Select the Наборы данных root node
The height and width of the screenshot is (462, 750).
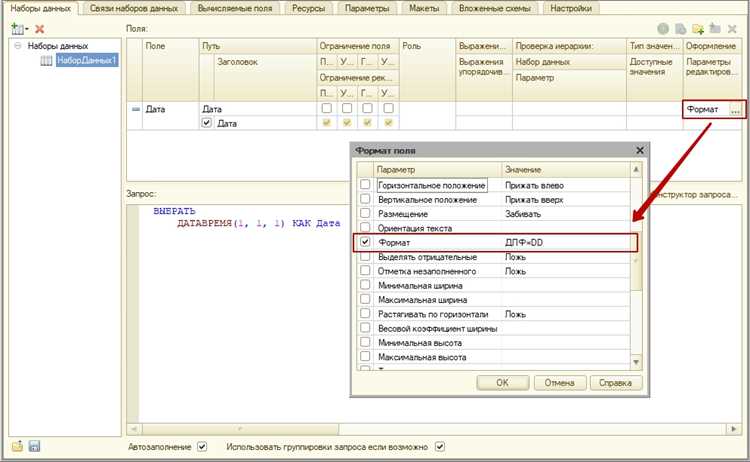point(58,46)
